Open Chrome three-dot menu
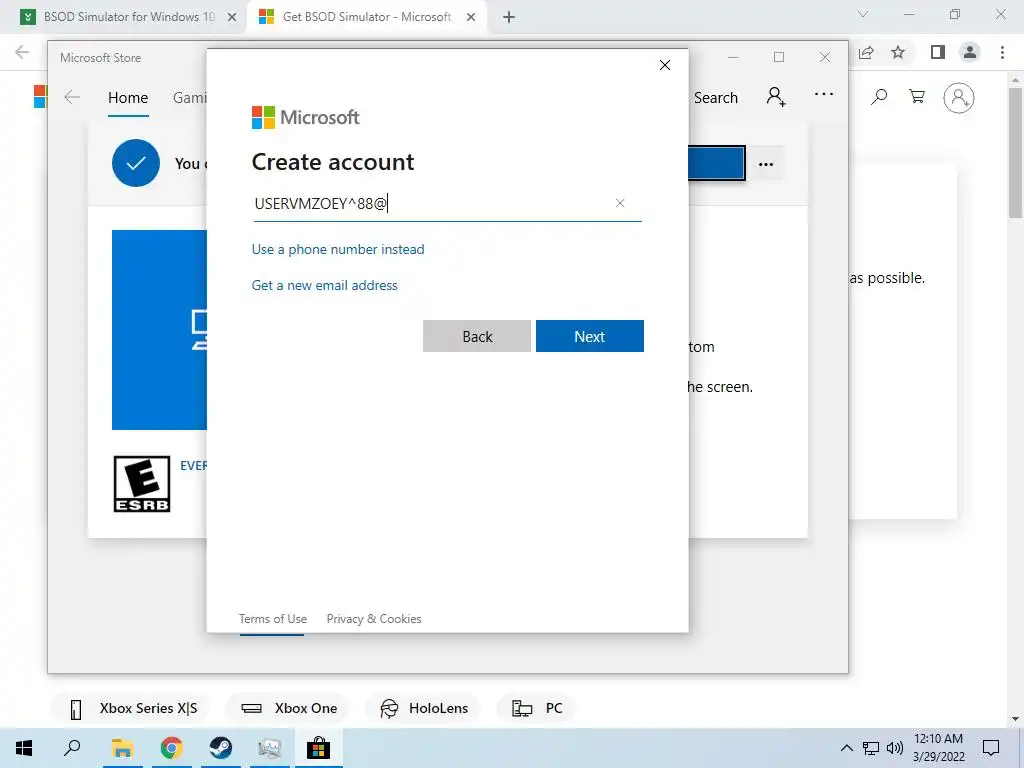 click(1002, 52)
